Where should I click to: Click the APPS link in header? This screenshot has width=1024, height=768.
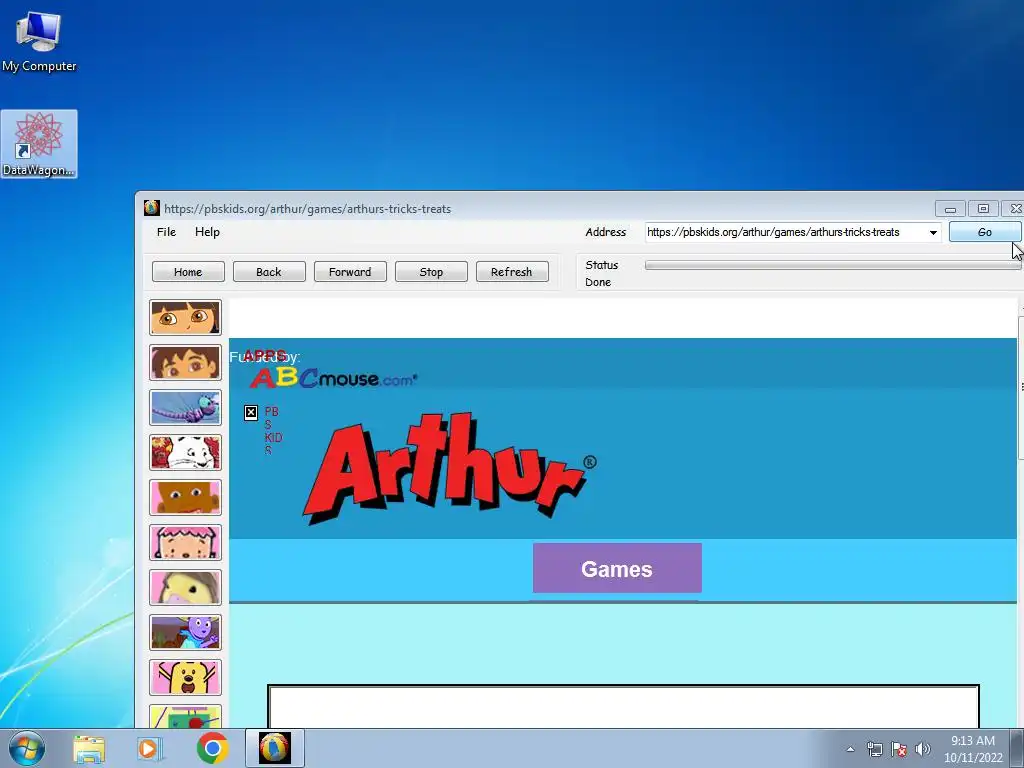pos(264,355)
